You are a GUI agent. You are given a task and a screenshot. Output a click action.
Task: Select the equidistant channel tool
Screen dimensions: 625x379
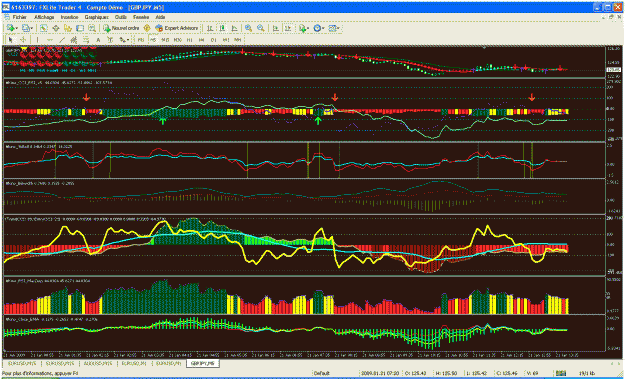[x=74, y=40]
